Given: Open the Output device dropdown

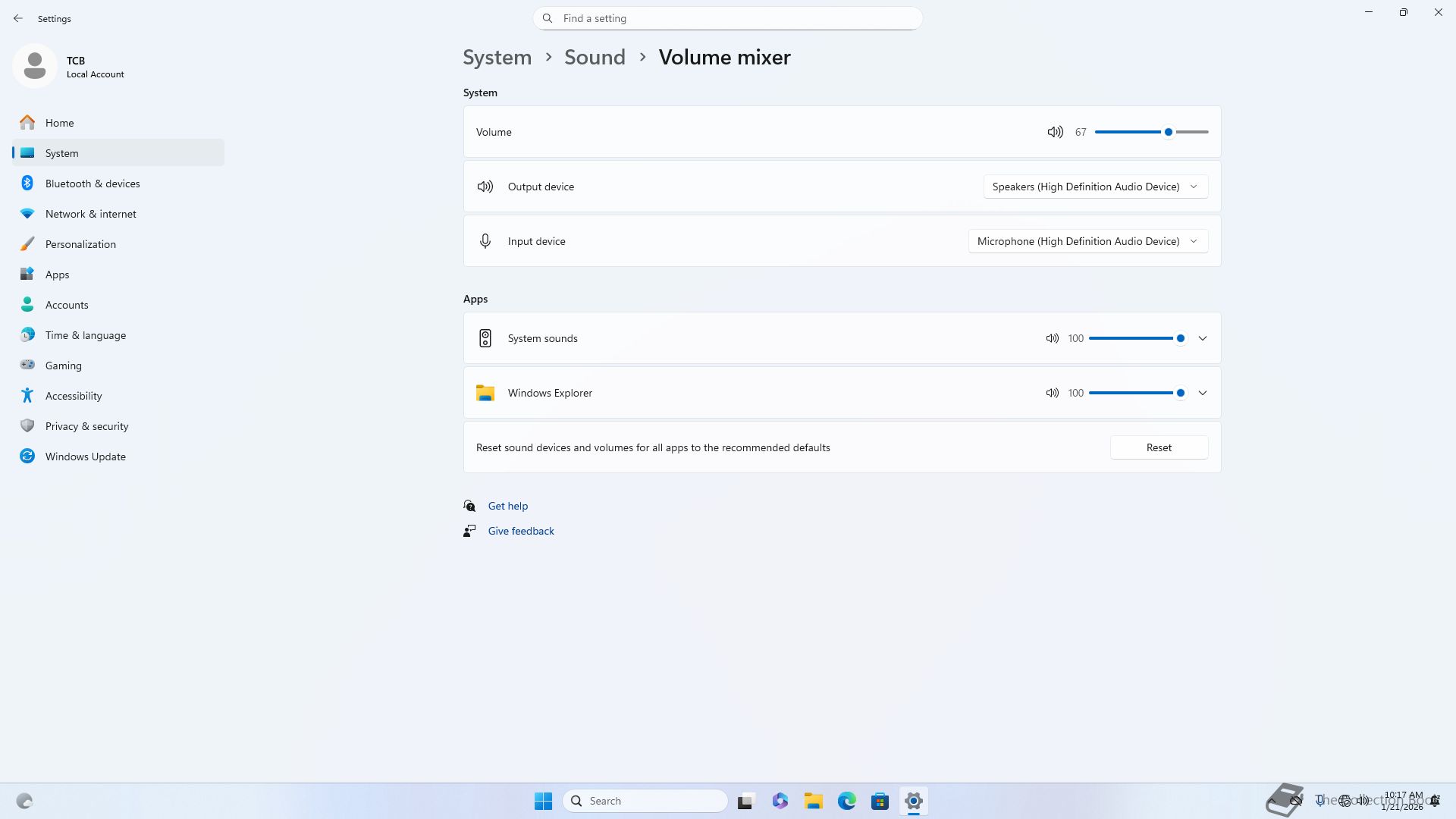Looking at the screenshot, I should (x=1095, y=187).
